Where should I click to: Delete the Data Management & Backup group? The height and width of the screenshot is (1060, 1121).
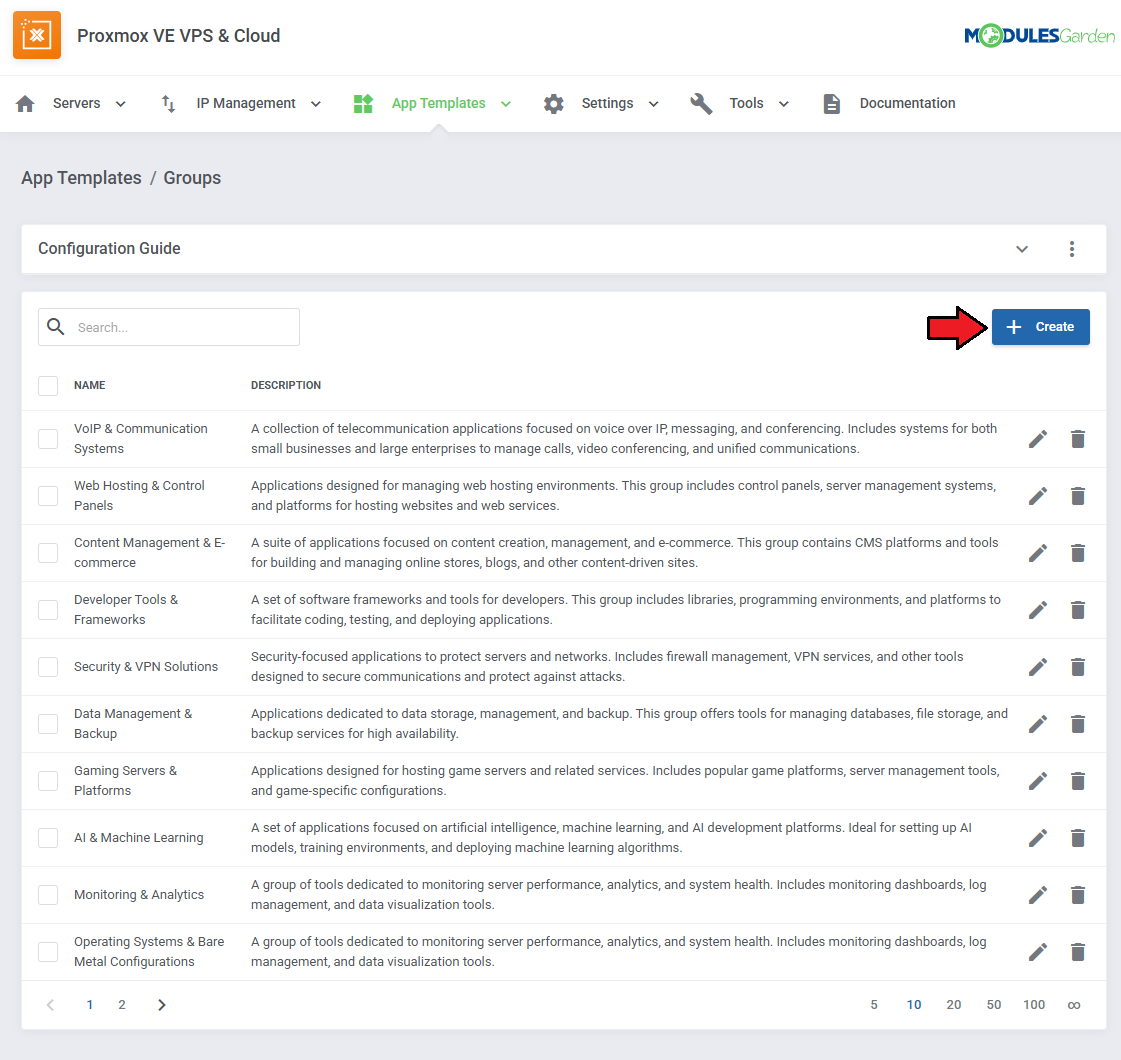[x=1078, y=724]
